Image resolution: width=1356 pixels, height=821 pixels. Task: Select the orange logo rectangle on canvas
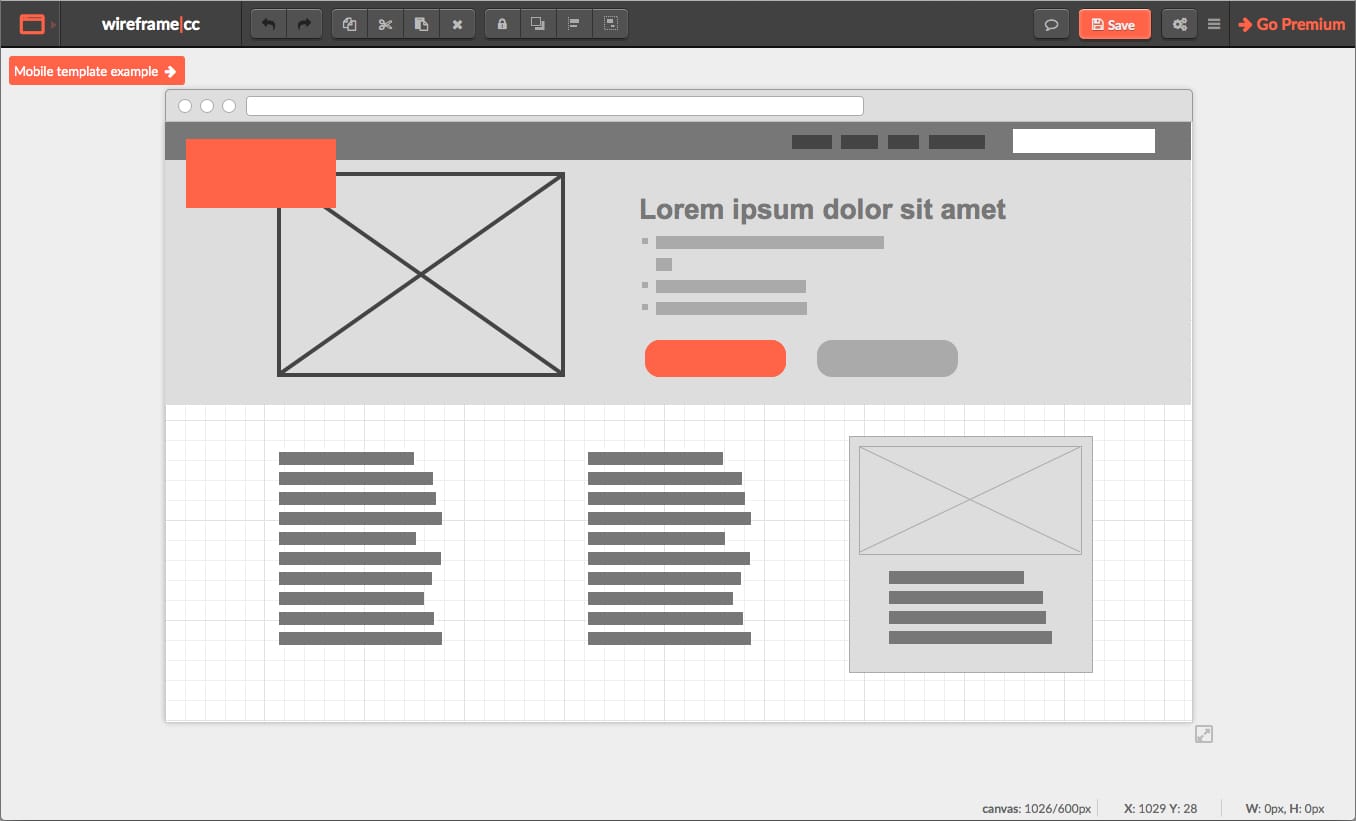(260, 173)
